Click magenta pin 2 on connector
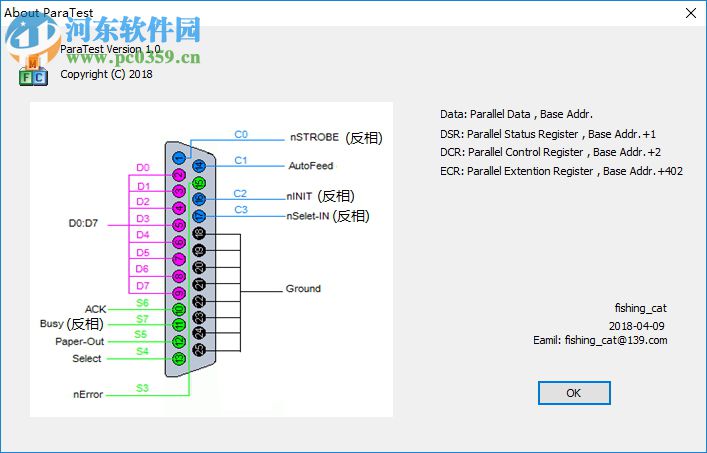The width and height of the screenshot is (707, 453). [179, 175]
